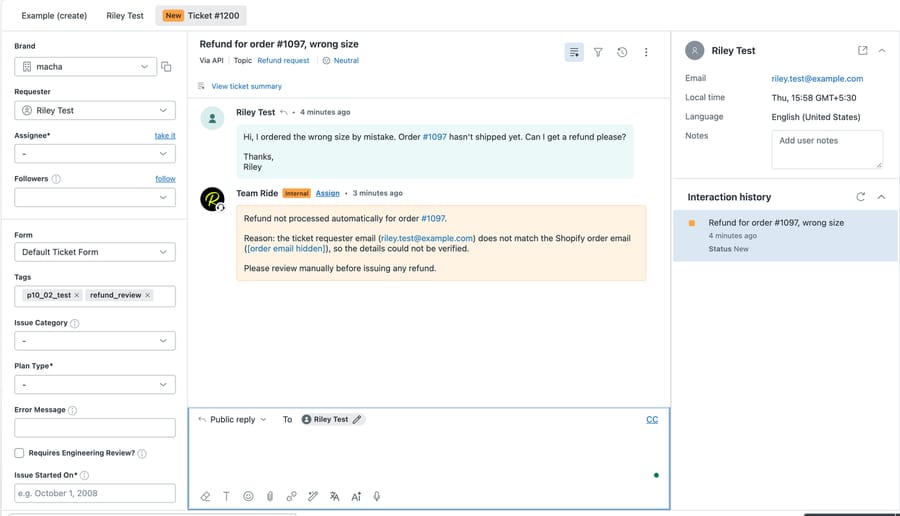Click the Error Message input field
Viewport: 900px width, 516px height.
[95, 428]
